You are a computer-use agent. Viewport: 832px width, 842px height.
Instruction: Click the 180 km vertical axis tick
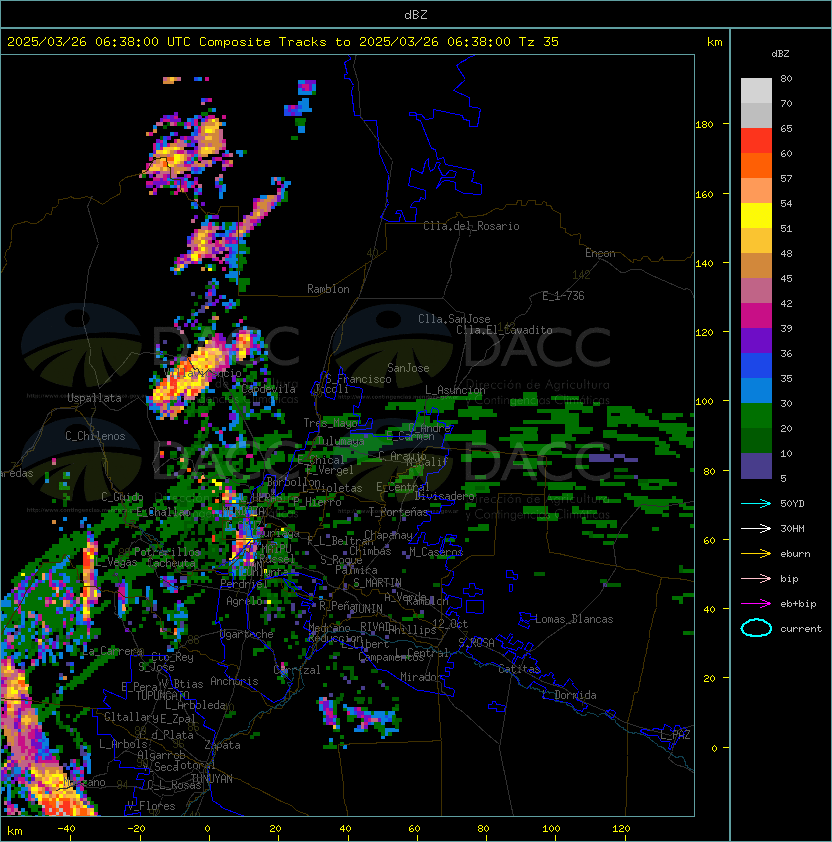[704, 124]
